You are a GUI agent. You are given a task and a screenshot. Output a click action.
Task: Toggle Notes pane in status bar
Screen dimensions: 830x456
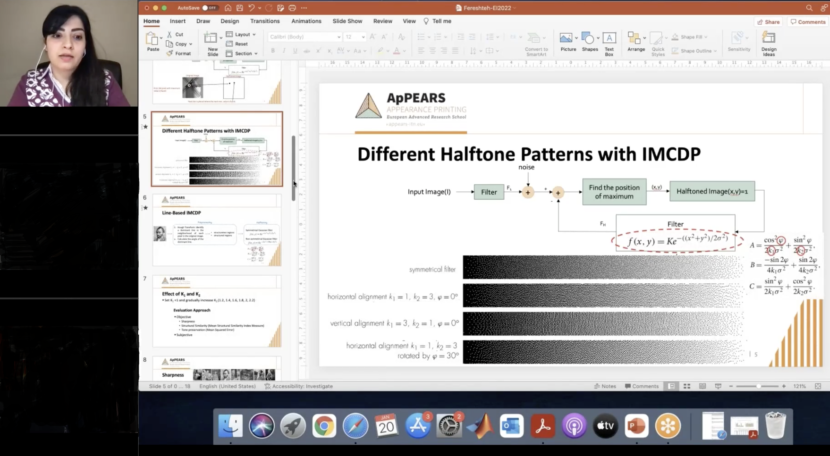point(604,386)
